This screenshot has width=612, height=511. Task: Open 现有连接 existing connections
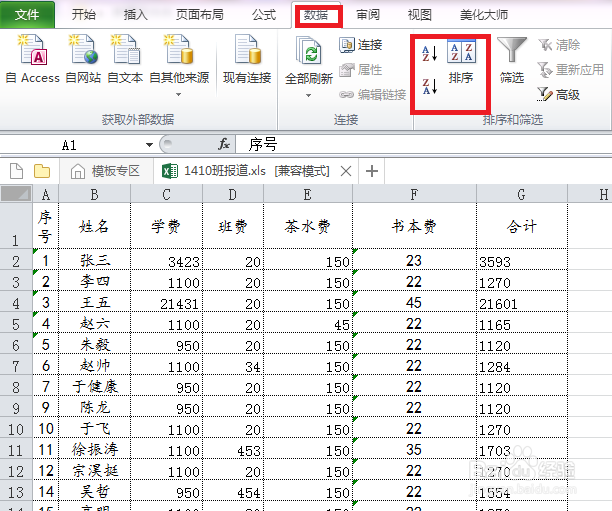247,59
